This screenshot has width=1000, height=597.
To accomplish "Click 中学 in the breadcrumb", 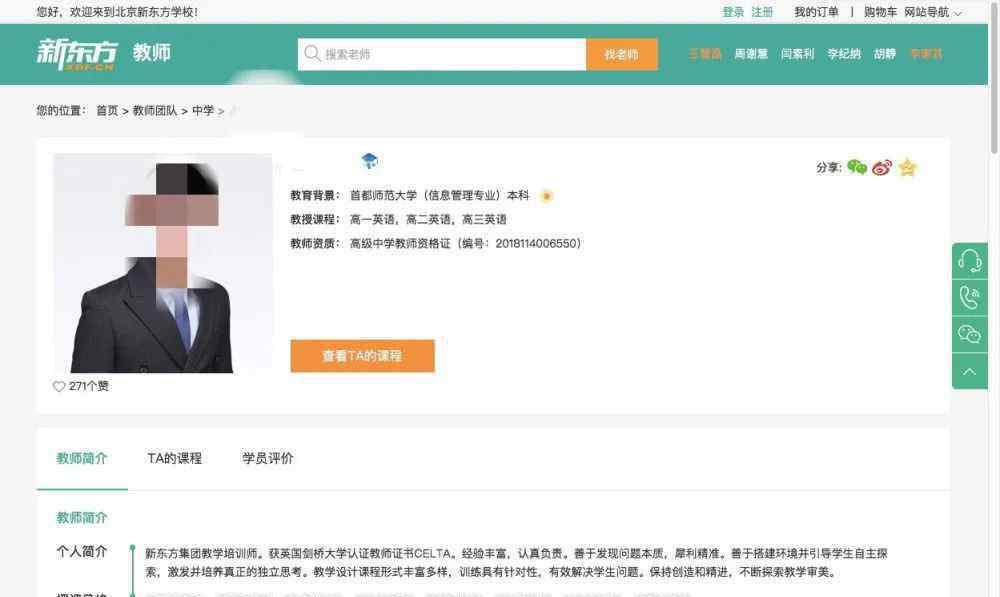I will (203, 111).
